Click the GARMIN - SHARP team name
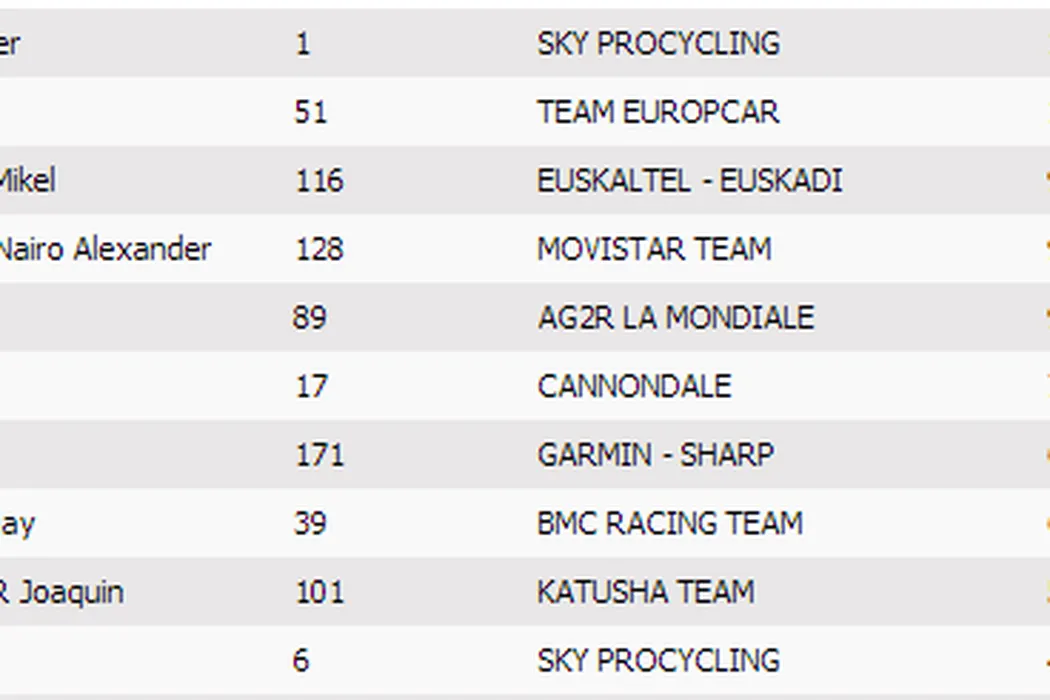Screen dimensions: 1050x700 (655, 455)
